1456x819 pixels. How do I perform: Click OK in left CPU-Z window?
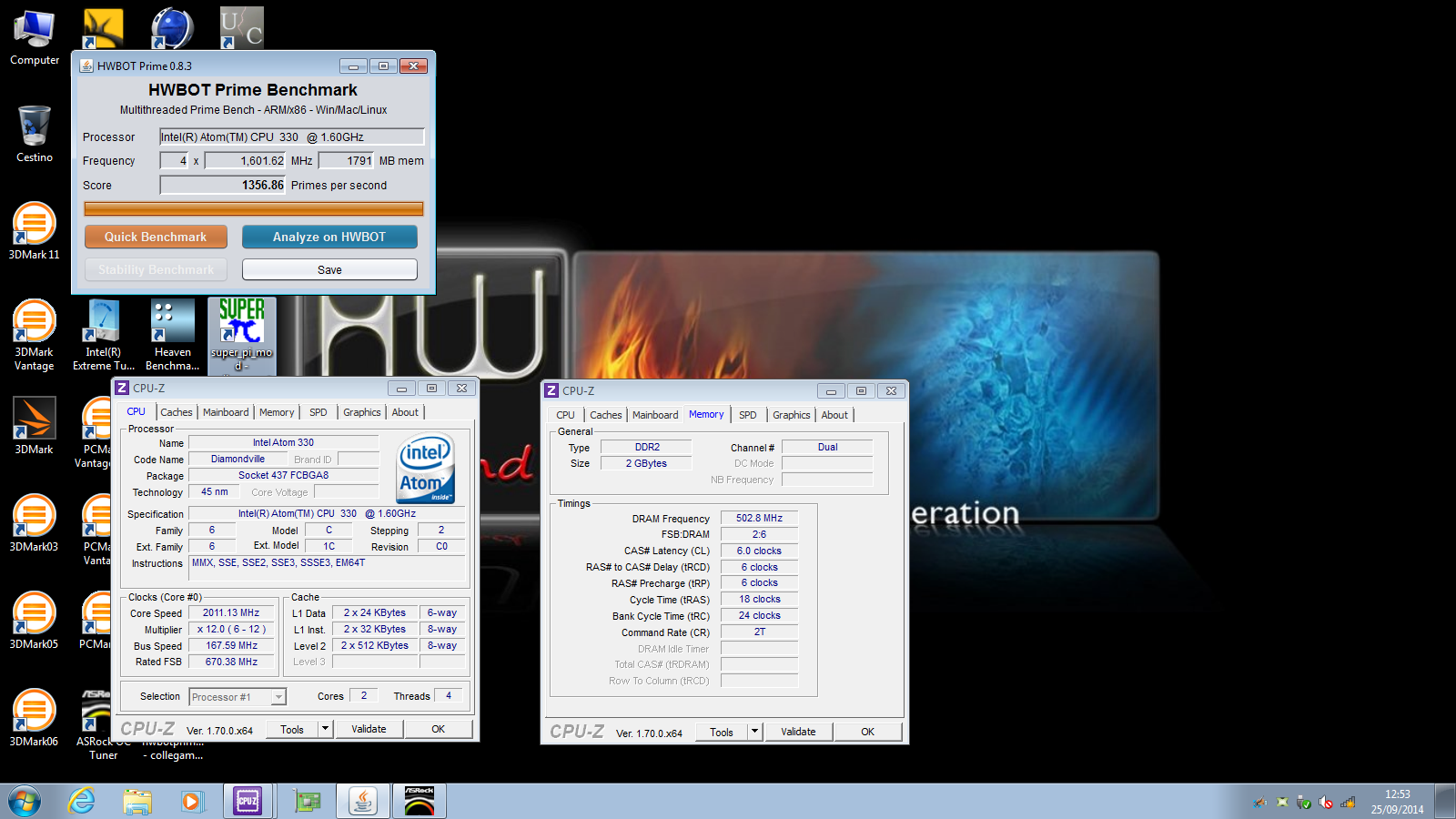pyautogui.click(x=439, y=729)
